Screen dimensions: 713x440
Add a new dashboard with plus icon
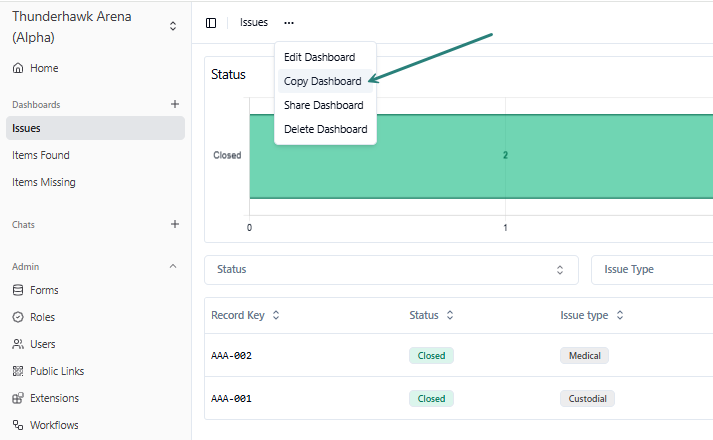175,104
